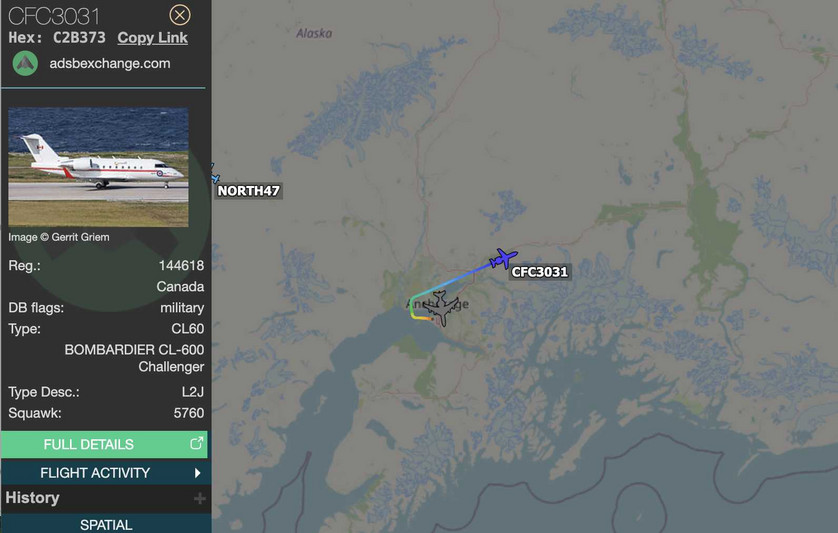Click the NORTH47 callsign label
838x533 pixels.
click(249, 191)
